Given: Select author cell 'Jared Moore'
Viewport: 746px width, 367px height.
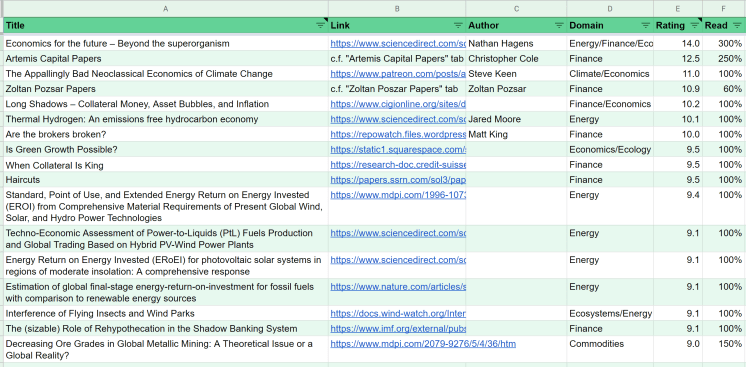Looking at the screenshot, I should 516,119.
